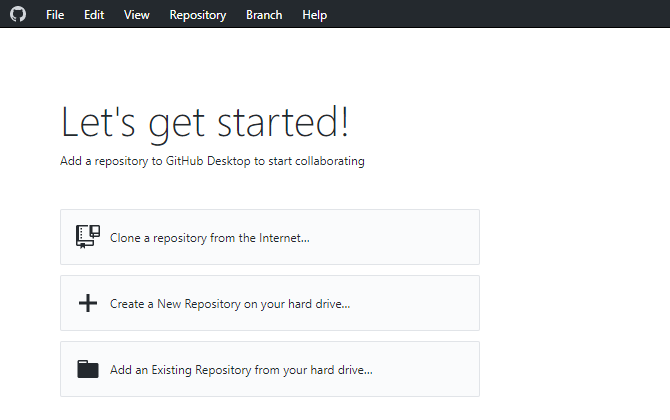
Task: Click the "Add a repository to GitHub Desktop" subtitle
Action: pos(212,161)
